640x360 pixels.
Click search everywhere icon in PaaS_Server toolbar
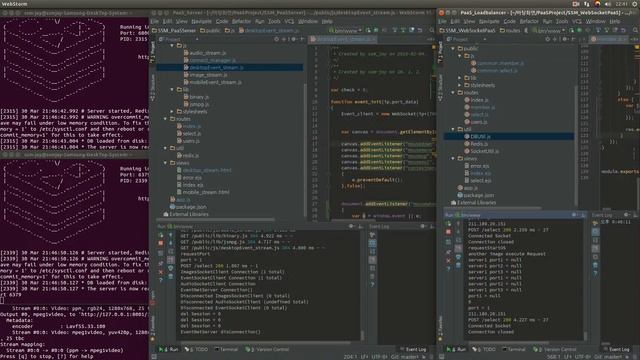tap(432, 30)
